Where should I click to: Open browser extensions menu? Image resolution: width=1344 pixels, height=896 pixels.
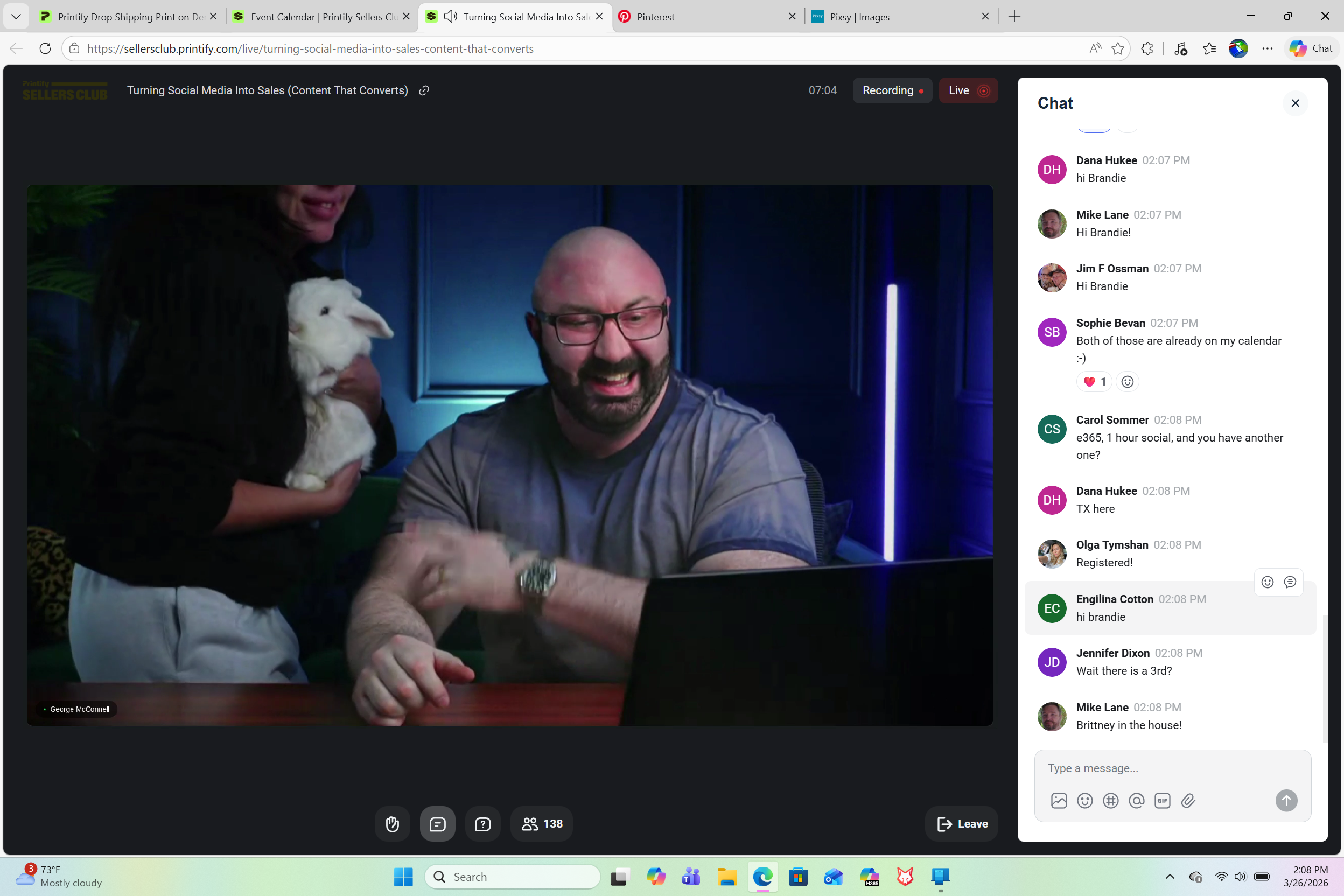pos(1147,48)
